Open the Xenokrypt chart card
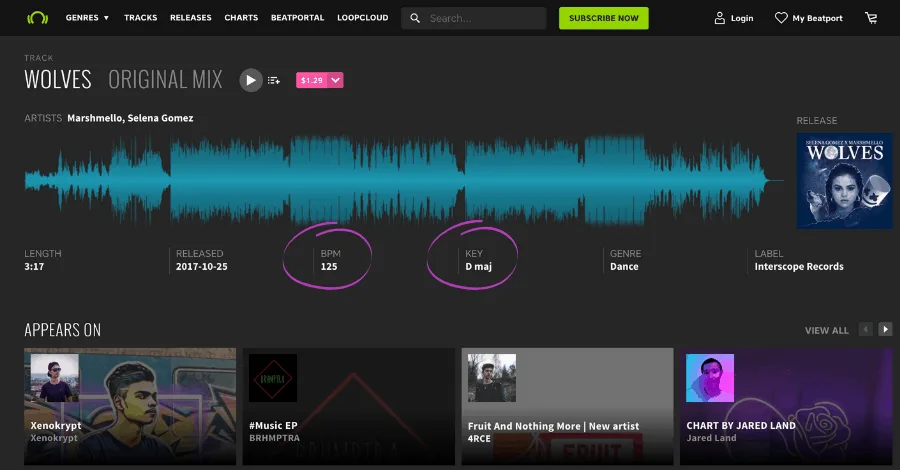Image resolution: width=900 pixels, height=470 pixels. coord(130,406)
